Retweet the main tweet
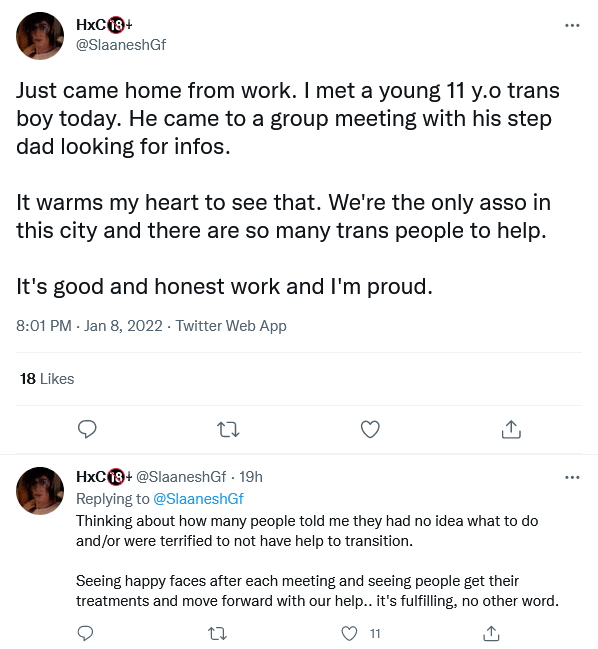The width and height of the screenshot is (598, 649). point(228,430)
